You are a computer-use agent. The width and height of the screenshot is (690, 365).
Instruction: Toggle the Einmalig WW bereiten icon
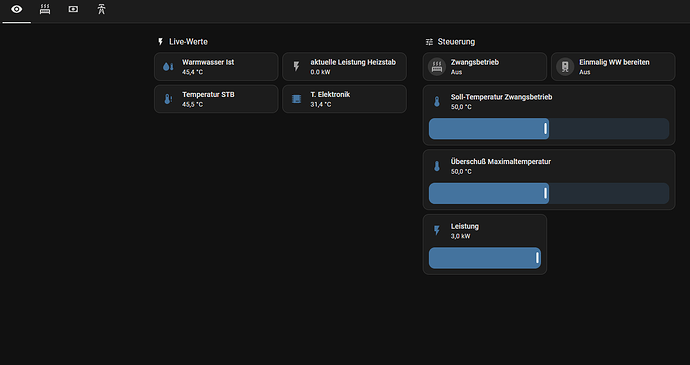point(565,67)
